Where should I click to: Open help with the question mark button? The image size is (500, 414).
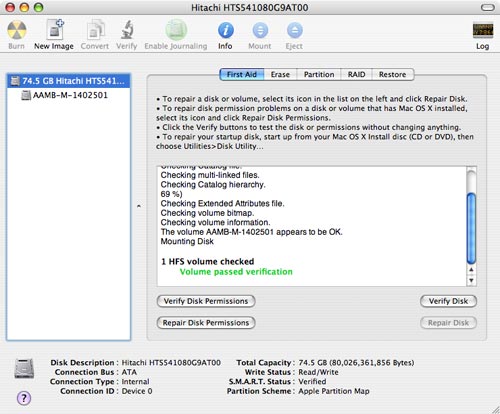coord(24,398)
